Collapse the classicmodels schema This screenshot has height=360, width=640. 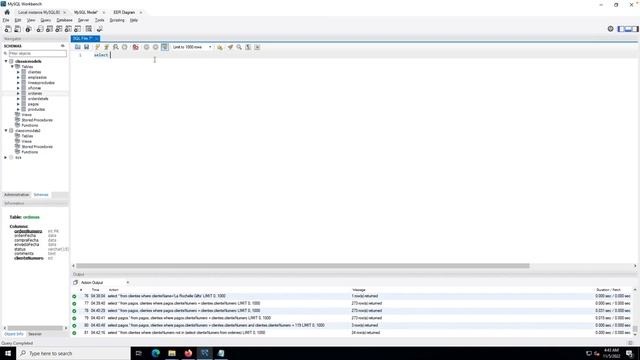6,61
